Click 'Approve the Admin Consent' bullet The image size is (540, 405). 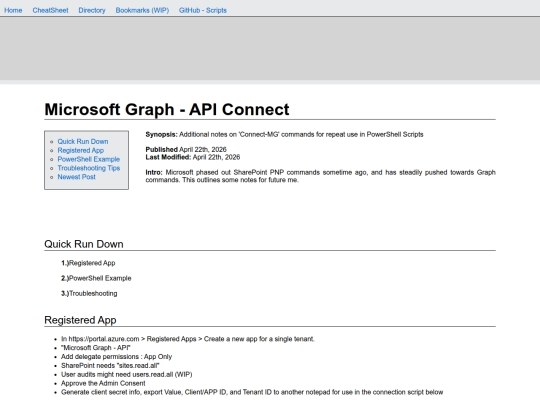pyautogui.click(x=103, y=383)
